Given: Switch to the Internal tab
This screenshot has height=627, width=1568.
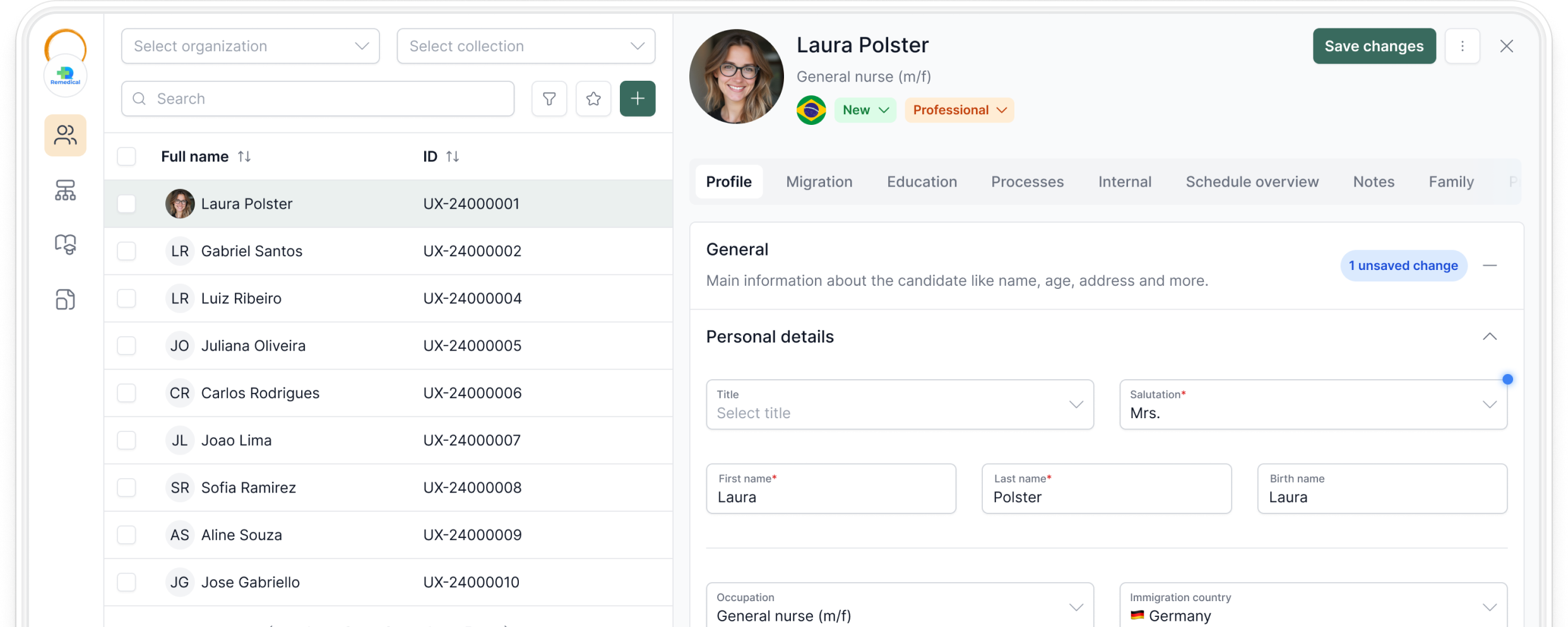Looking at the screenshot, I should coord(1125,182).
